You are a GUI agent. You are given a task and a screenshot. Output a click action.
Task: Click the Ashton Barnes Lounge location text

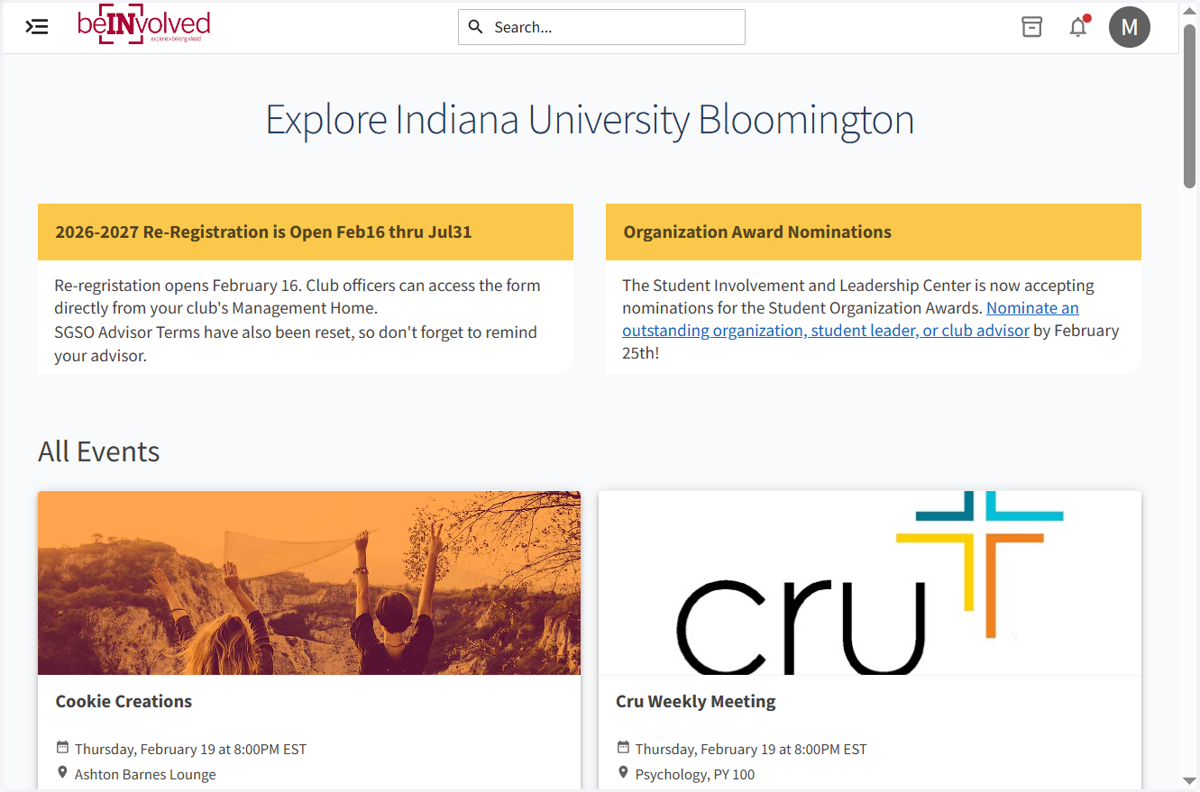click(x=145, y=774)
